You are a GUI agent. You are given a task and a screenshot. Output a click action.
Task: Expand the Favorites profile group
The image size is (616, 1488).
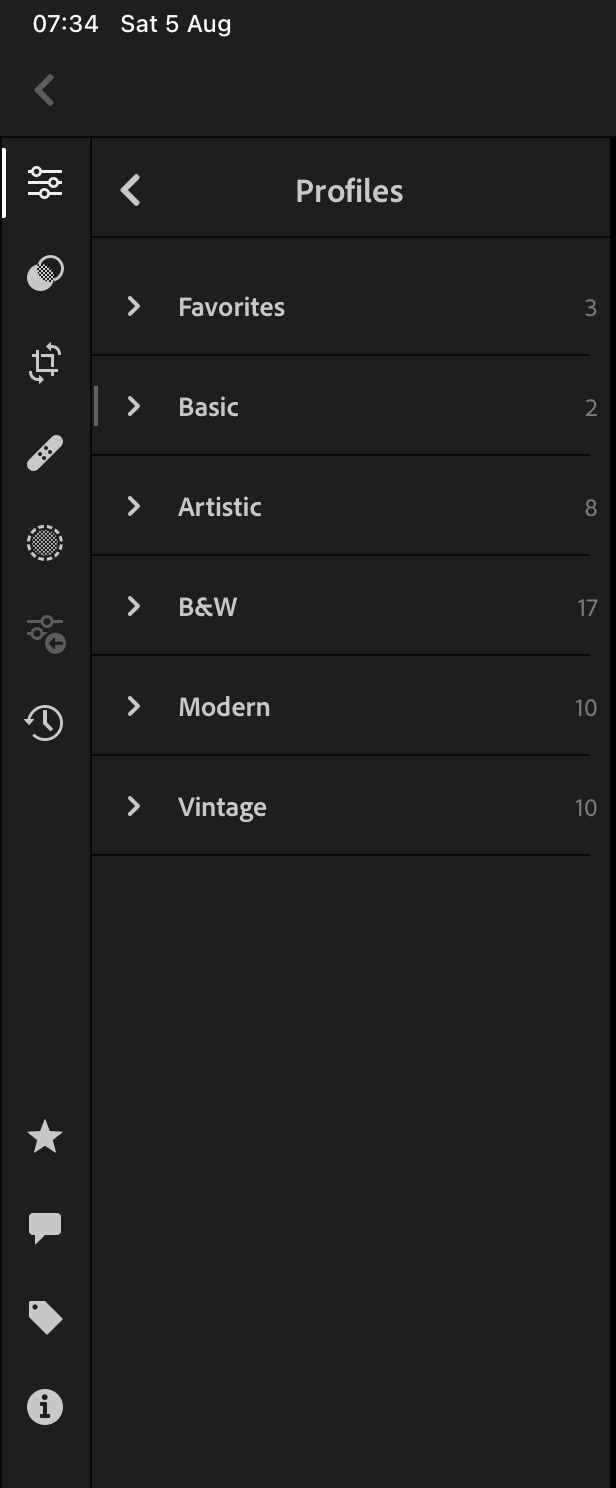coord(133,306)
